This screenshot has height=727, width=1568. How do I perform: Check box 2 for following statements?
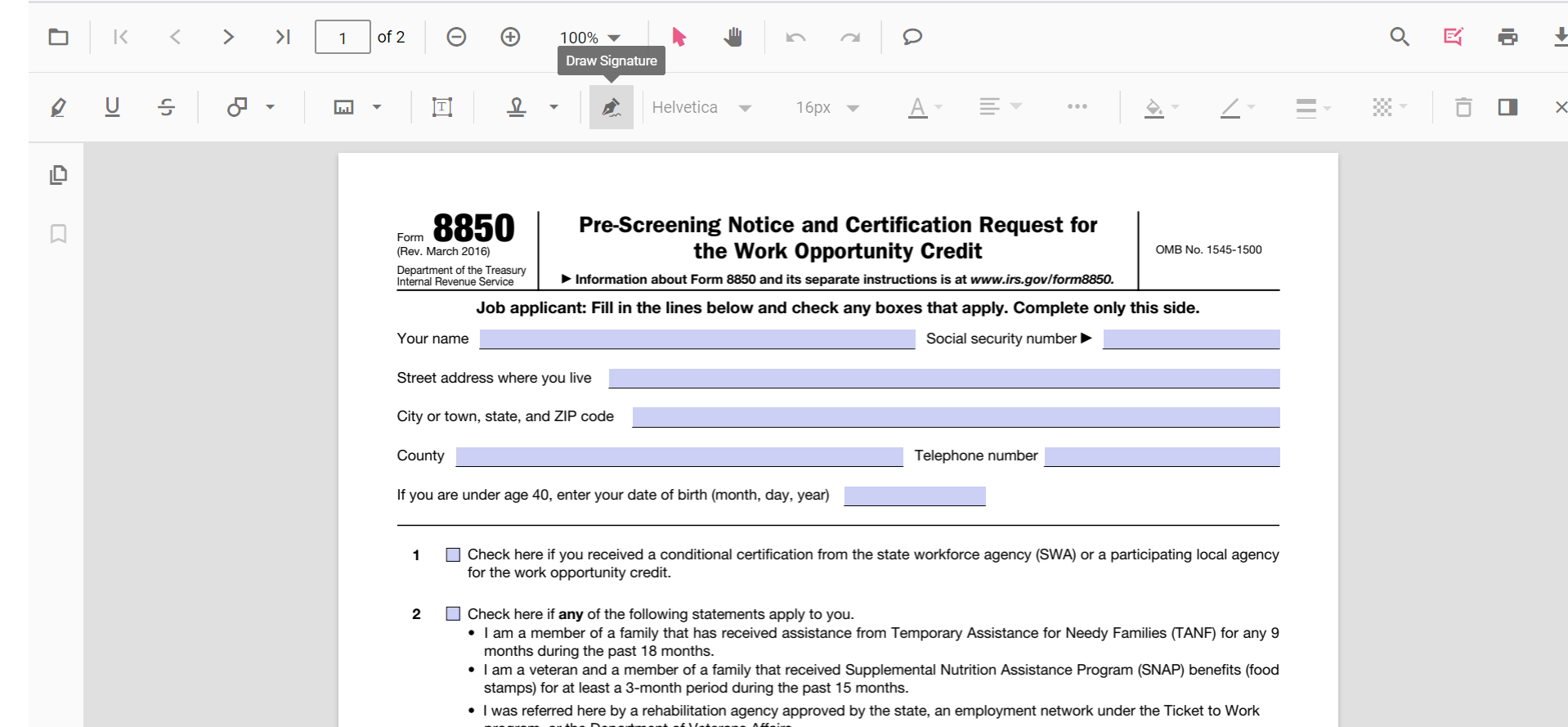point(453,614)
